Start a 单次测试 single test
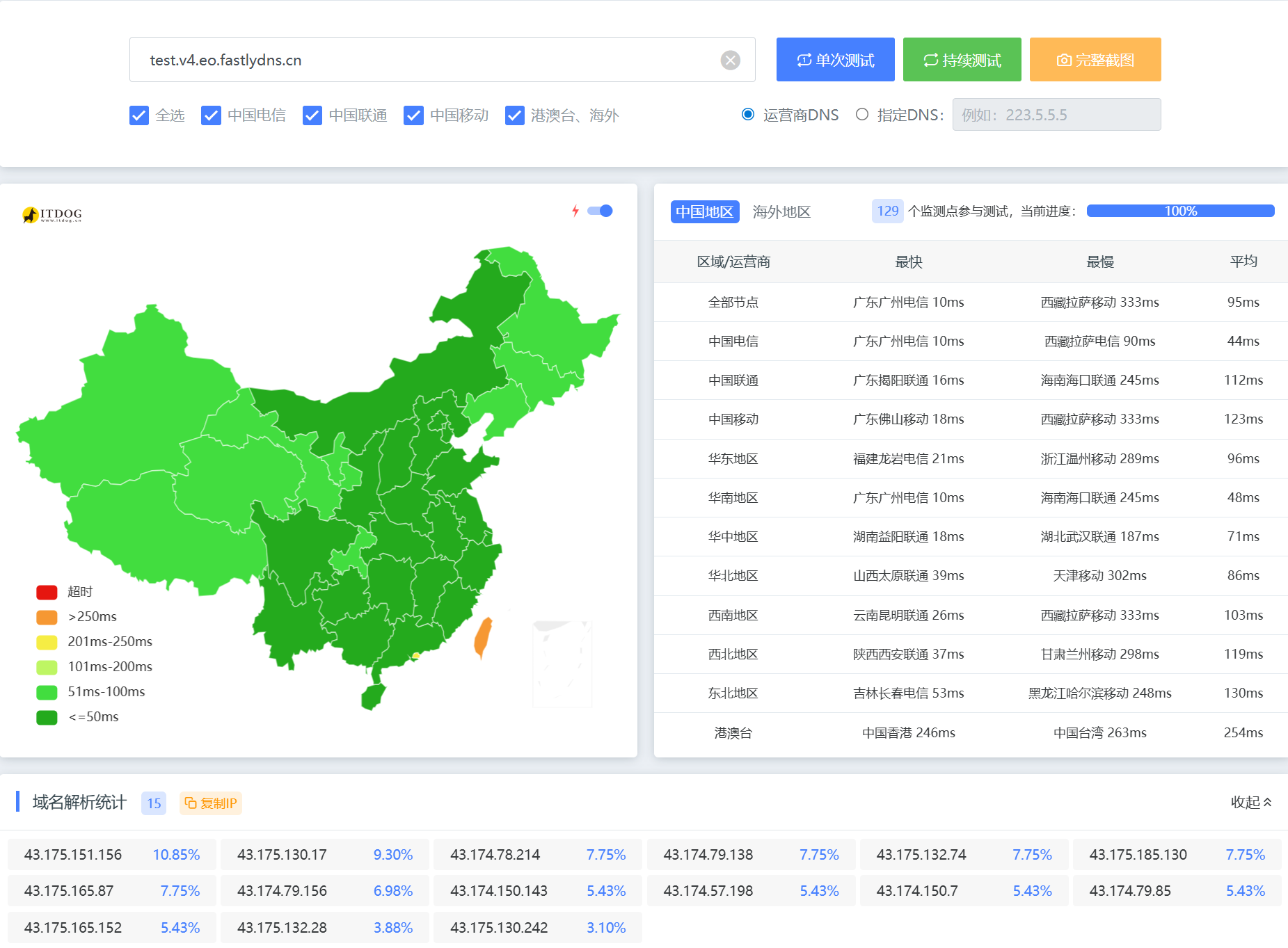Screen dimensions: 1288x948 click(x=835, y=60)
